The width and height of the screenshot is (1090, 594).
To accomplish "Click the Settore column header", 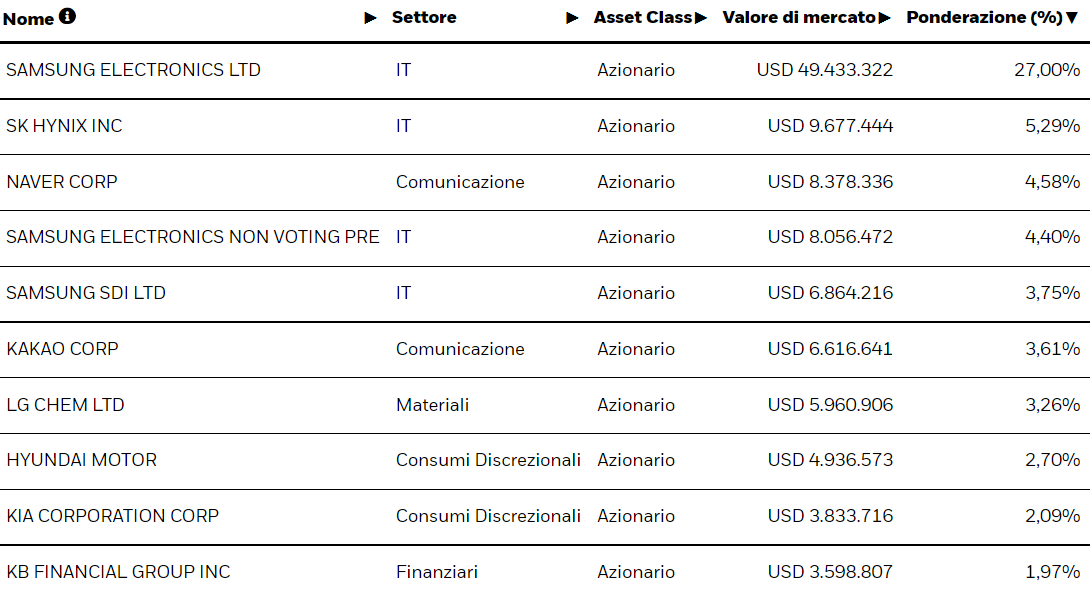I will pos(424,18).
